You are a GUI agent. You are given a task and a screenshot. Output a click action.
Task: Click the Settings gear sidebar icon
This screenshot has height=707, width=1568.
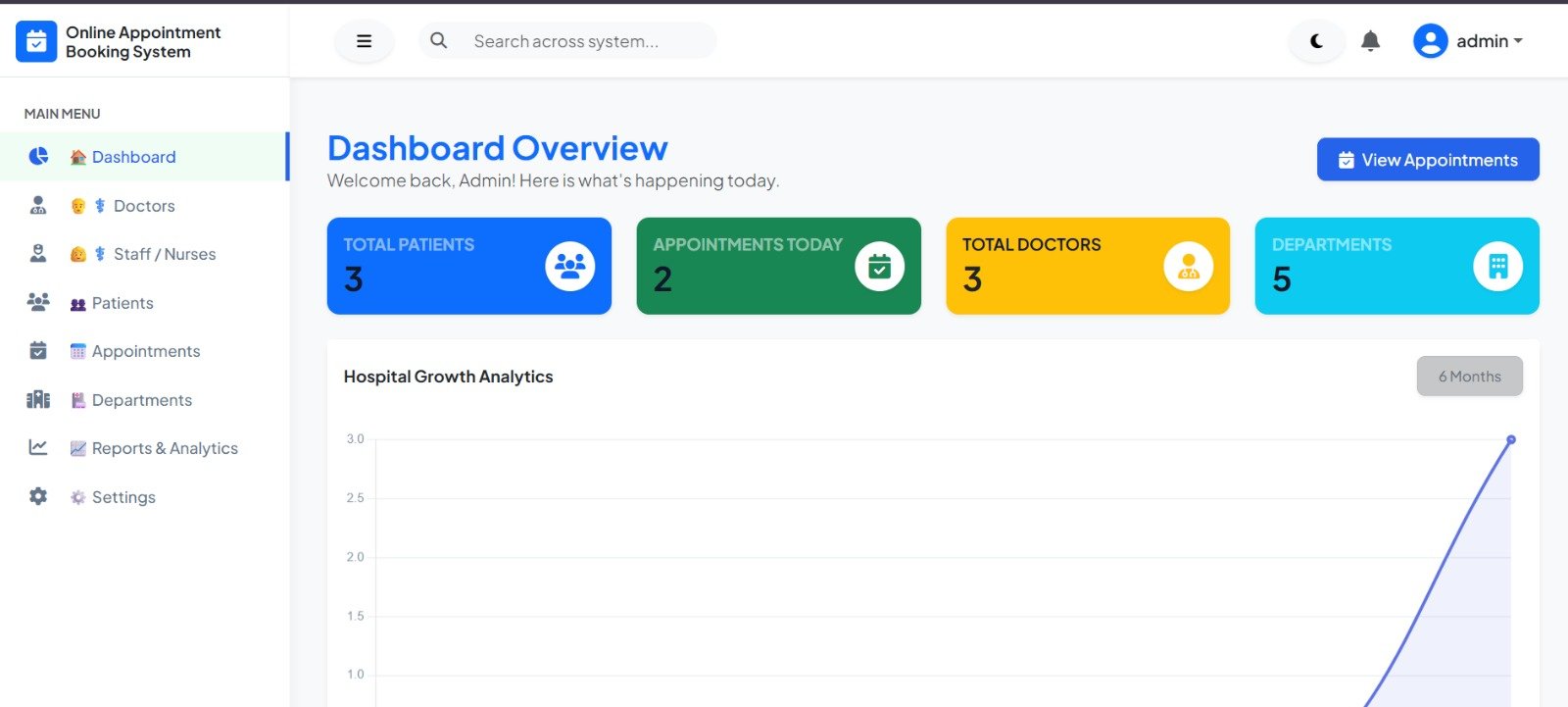38,496
